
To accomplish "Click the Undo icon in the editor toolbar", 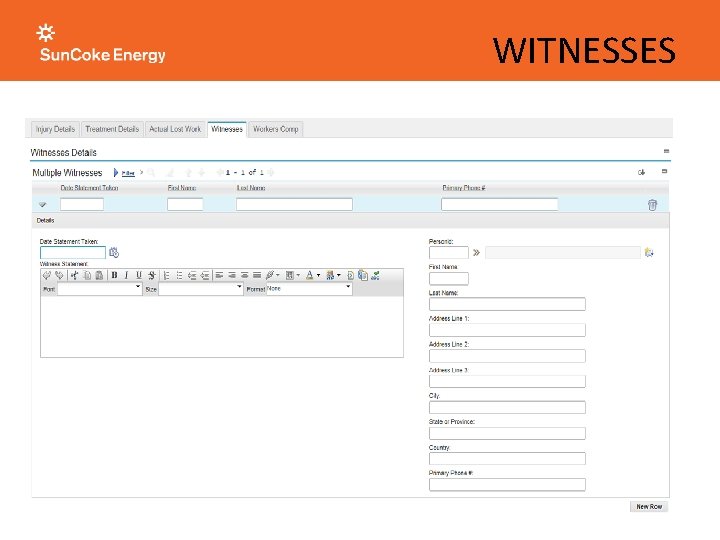I will tap(46, 275).
